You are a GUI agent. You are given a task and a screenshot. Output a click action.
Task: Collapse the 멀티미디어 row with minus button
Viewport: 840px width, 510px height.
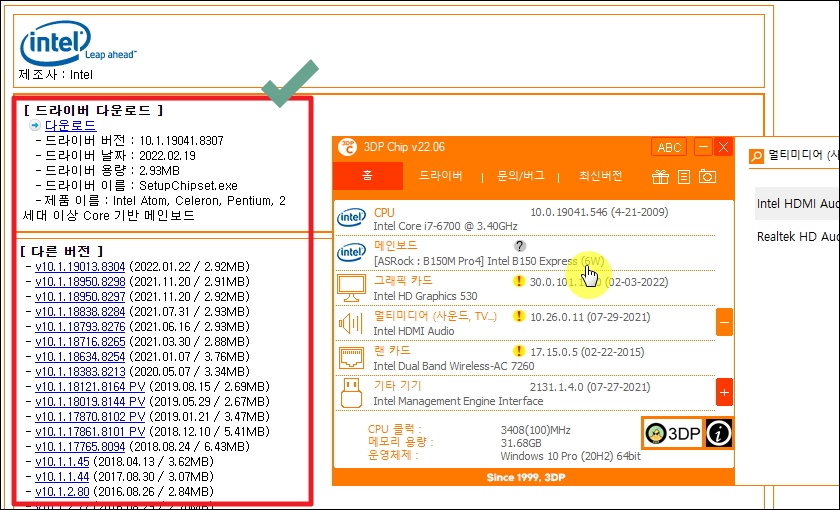point(724,322)
